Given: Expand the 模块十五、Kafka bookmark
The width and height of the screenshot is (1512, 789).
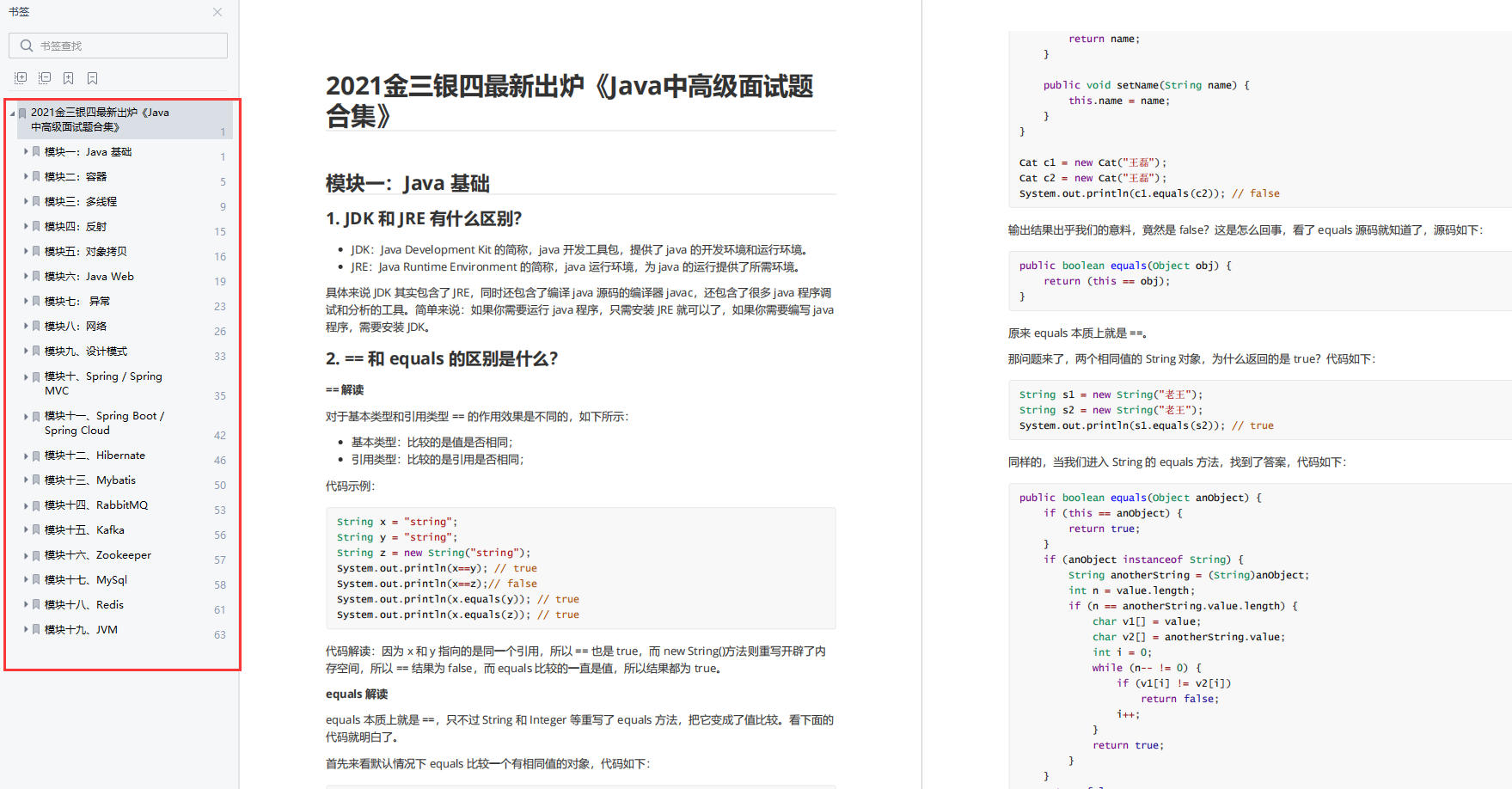Looking at the screenshot, I should coord(26,530).
